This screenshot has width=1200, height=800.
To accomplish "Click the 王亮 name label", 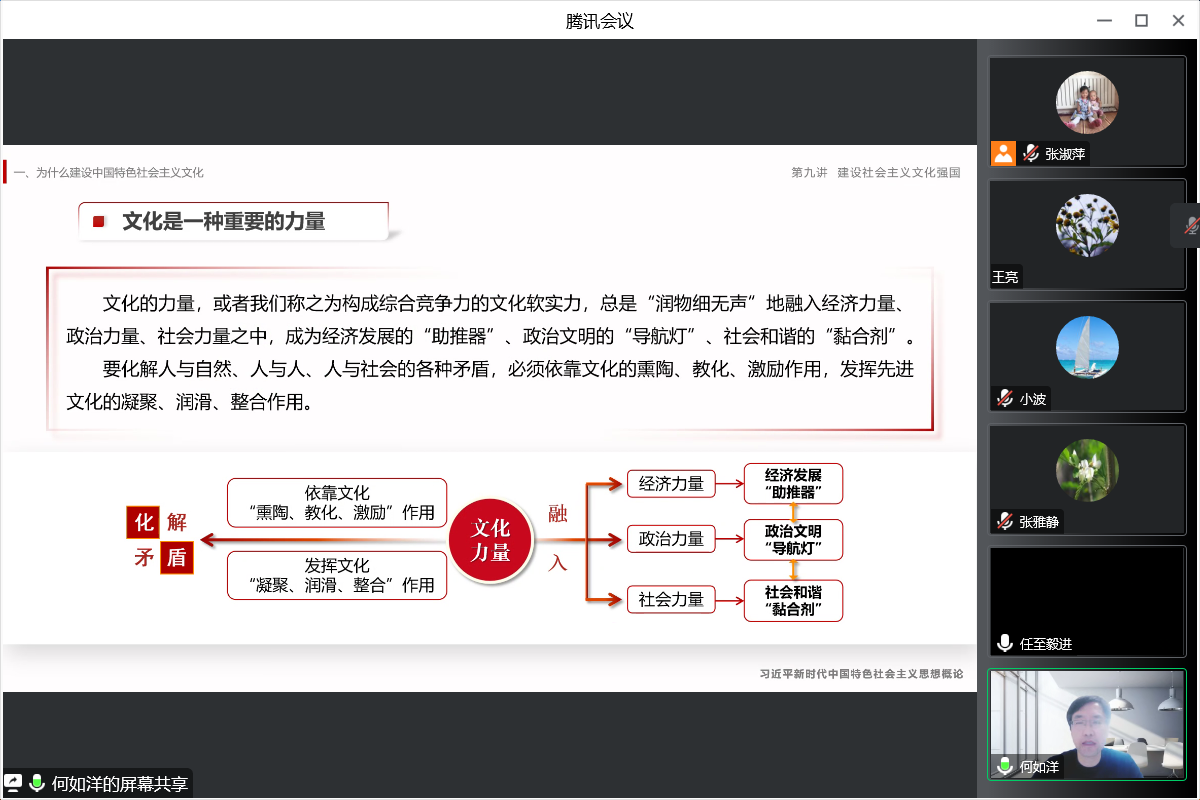I will (x=1006, y=277).
